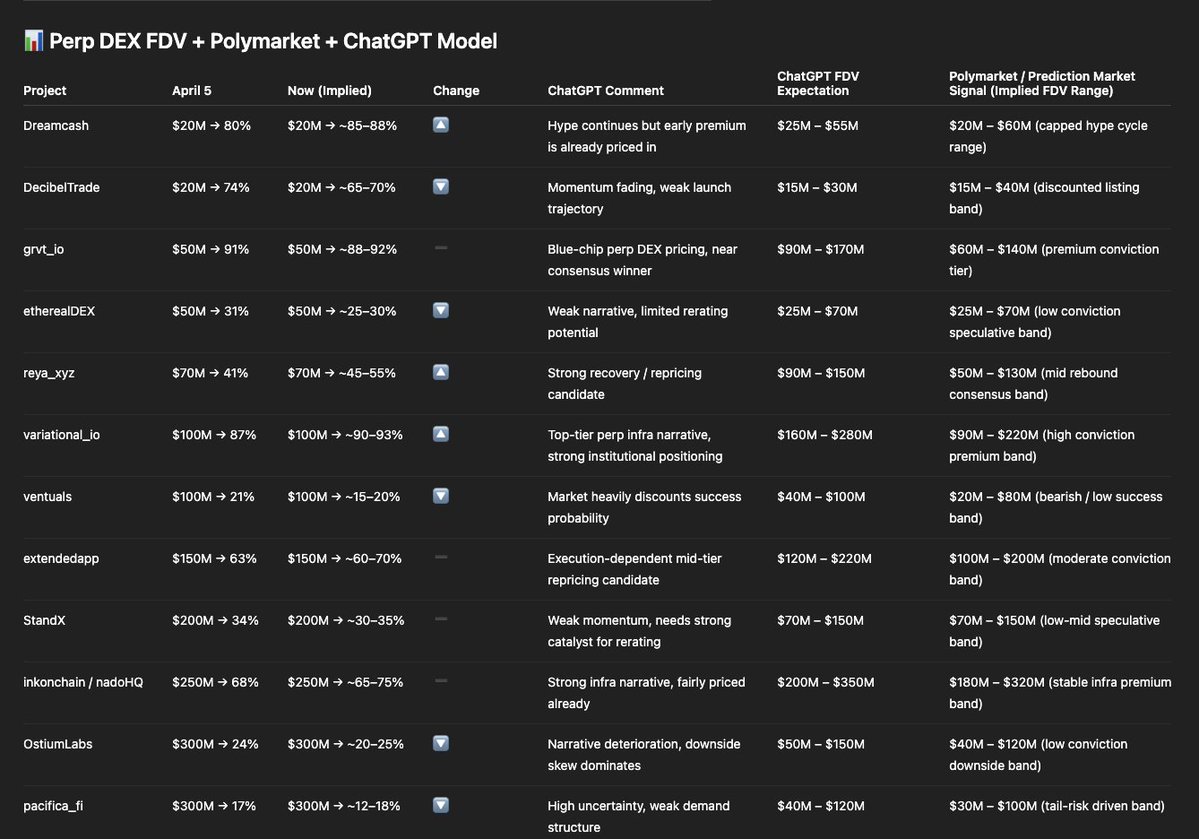This screenshot has height=839, width=1199.
Task: Click the dash change marker in grvt_io row
Action: pos(441,248)
